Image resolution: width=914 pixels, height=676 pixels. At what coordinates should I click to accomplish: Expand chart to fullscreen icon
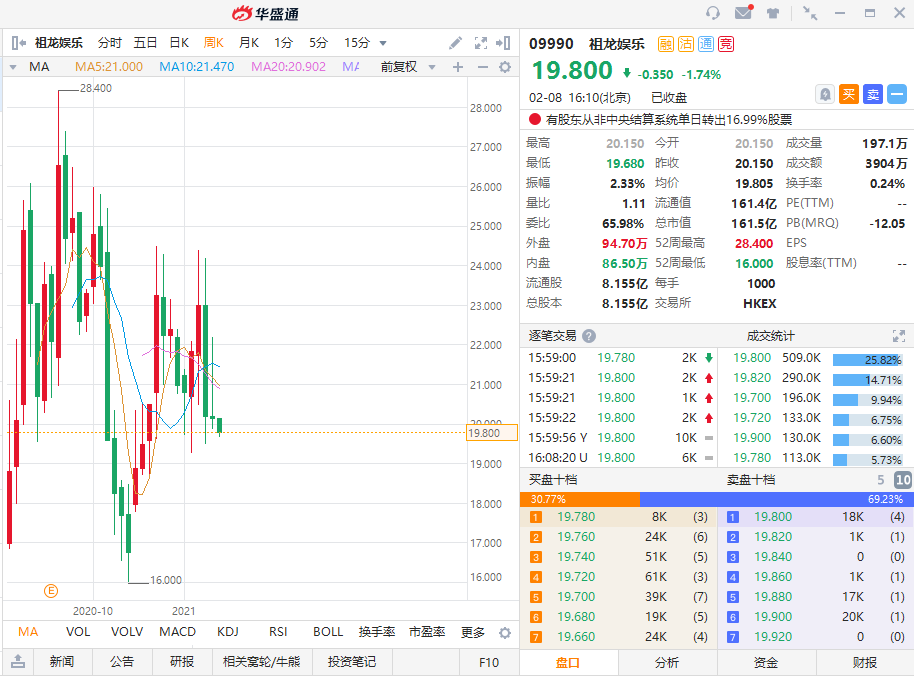[481, 43]
